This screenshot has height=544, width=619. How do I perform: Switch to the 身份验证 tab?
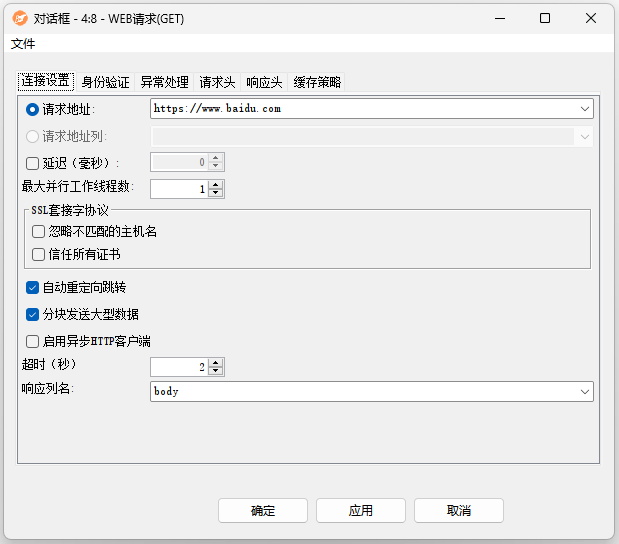(105, 82)
